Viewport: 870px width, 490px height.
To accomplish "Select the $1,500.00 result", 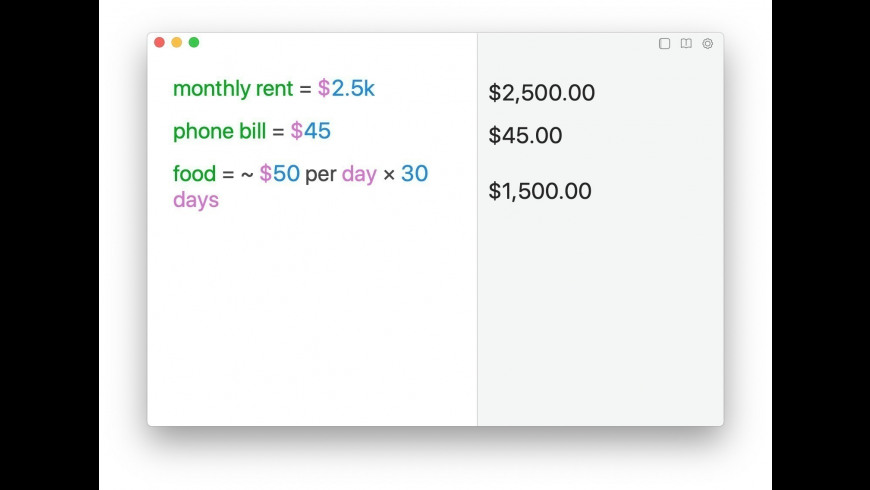I will coord(540,191).
